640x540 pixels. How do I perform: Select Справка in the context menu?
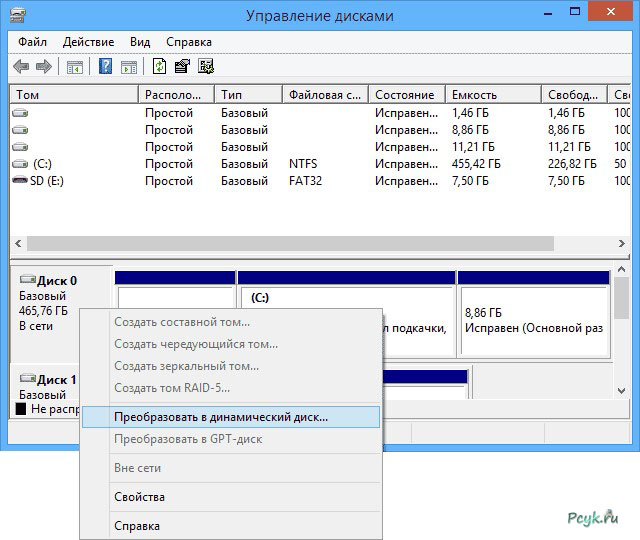pyautogui.click(x=231, y=526)
